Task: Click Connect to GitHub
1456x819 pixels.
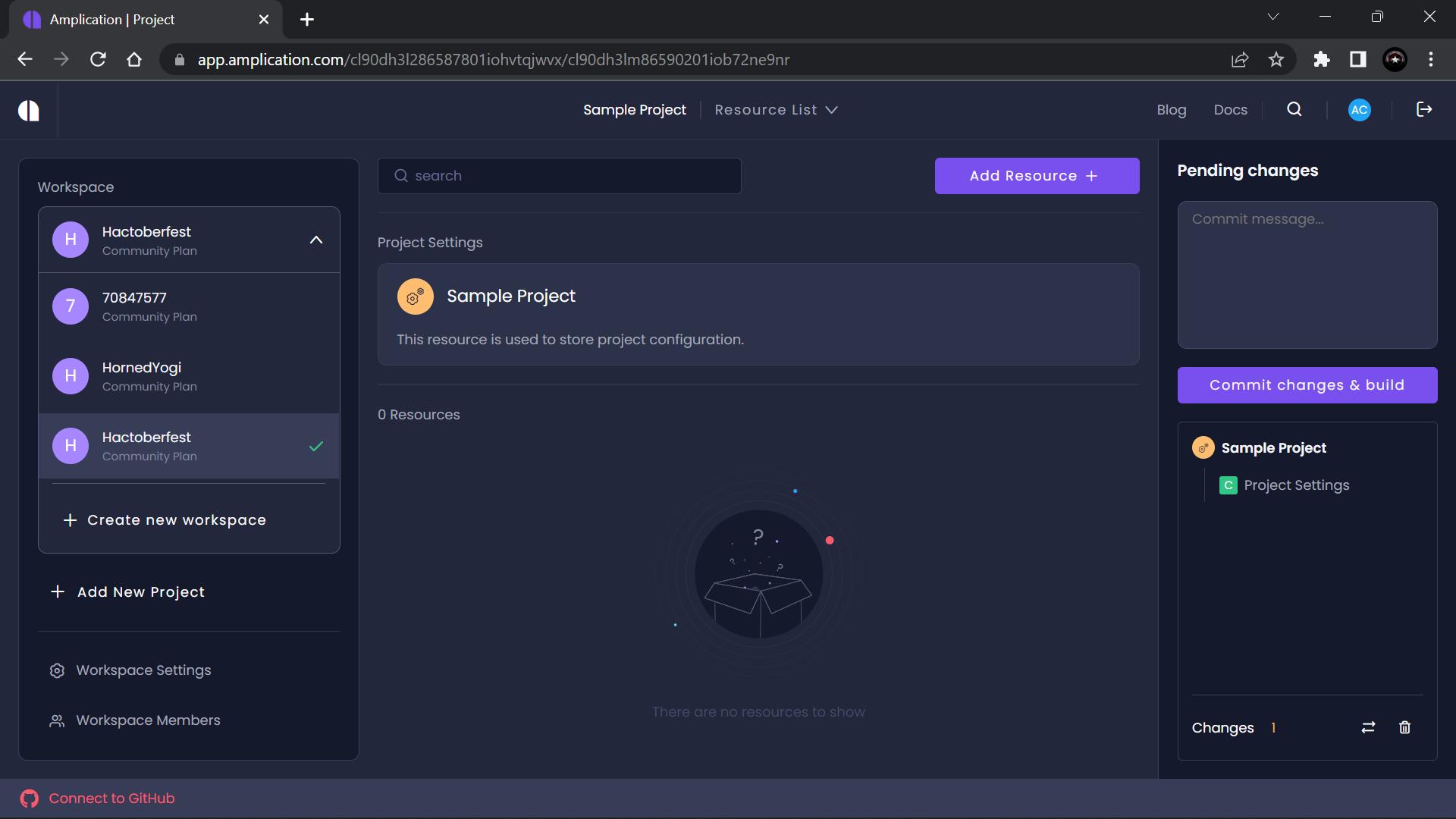Action: [x=111, y=798]
